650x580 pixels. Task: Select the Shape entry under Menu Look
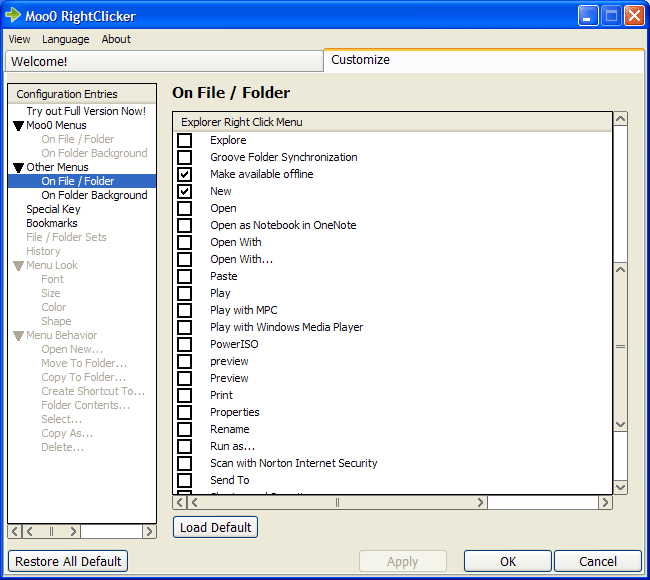[56, 321]
